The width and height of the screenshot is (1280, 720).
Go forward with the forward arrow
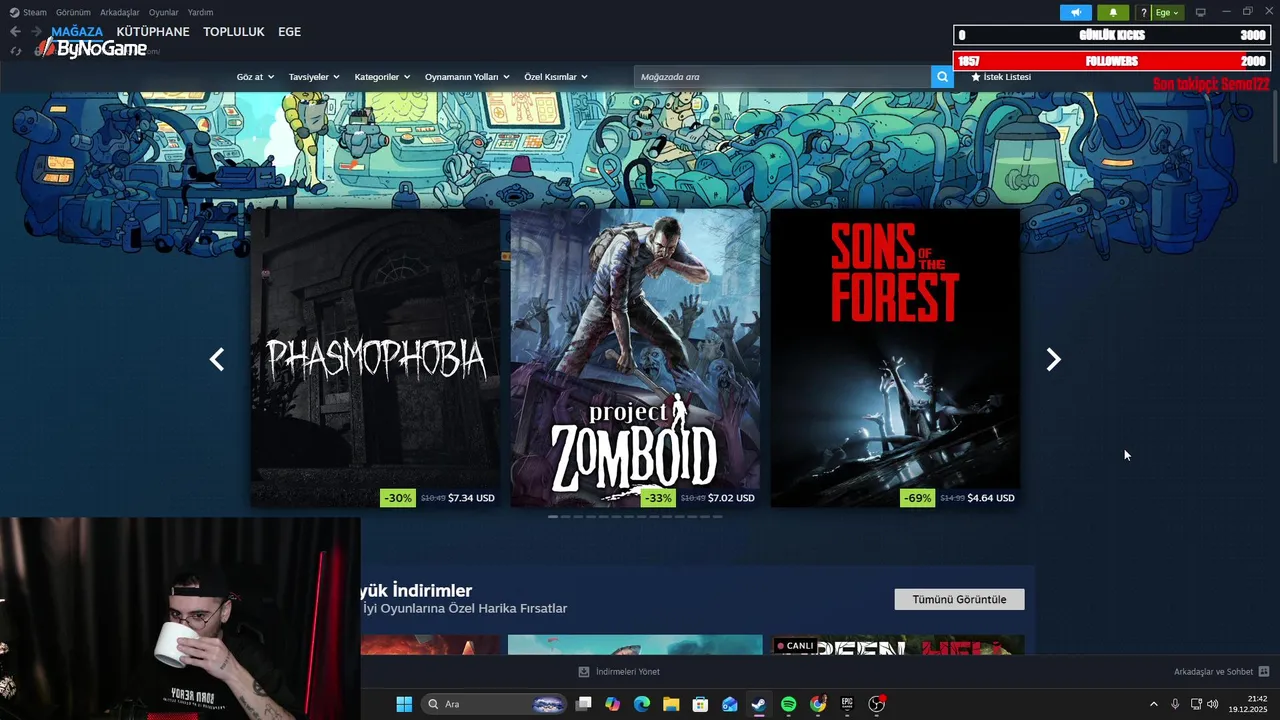tap(36, 32)
